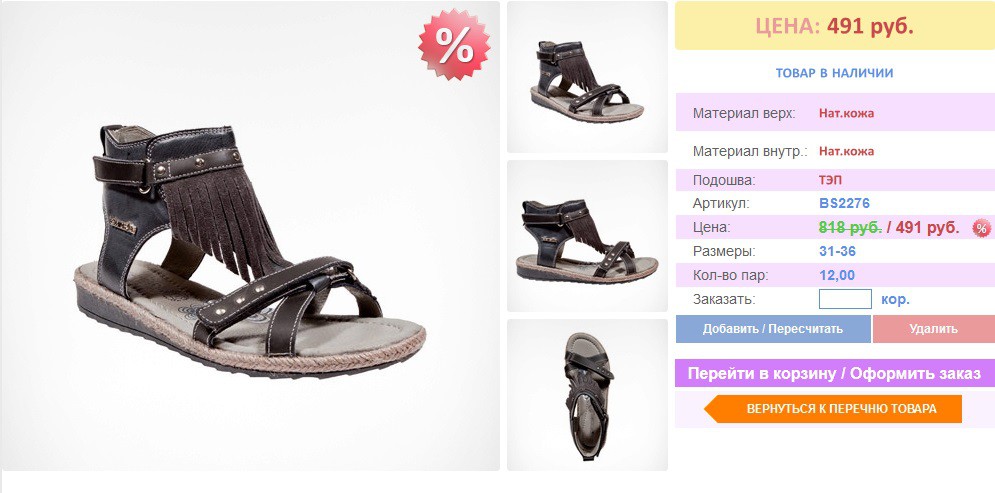
Task: Open Перейти в корзину / Оформить заказ
Action: [x=834, y=373]
